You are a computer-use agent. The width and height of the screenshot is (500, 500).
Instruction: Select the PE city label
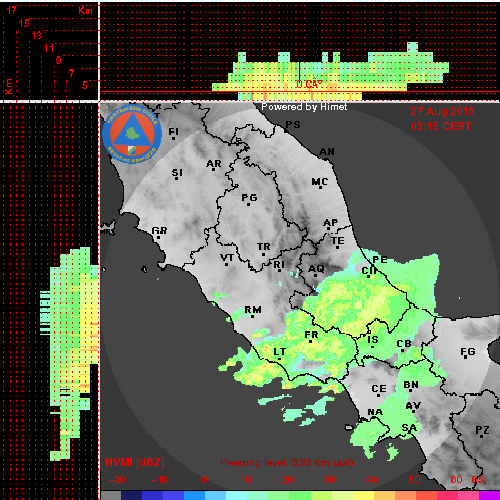tap(380, 260)
